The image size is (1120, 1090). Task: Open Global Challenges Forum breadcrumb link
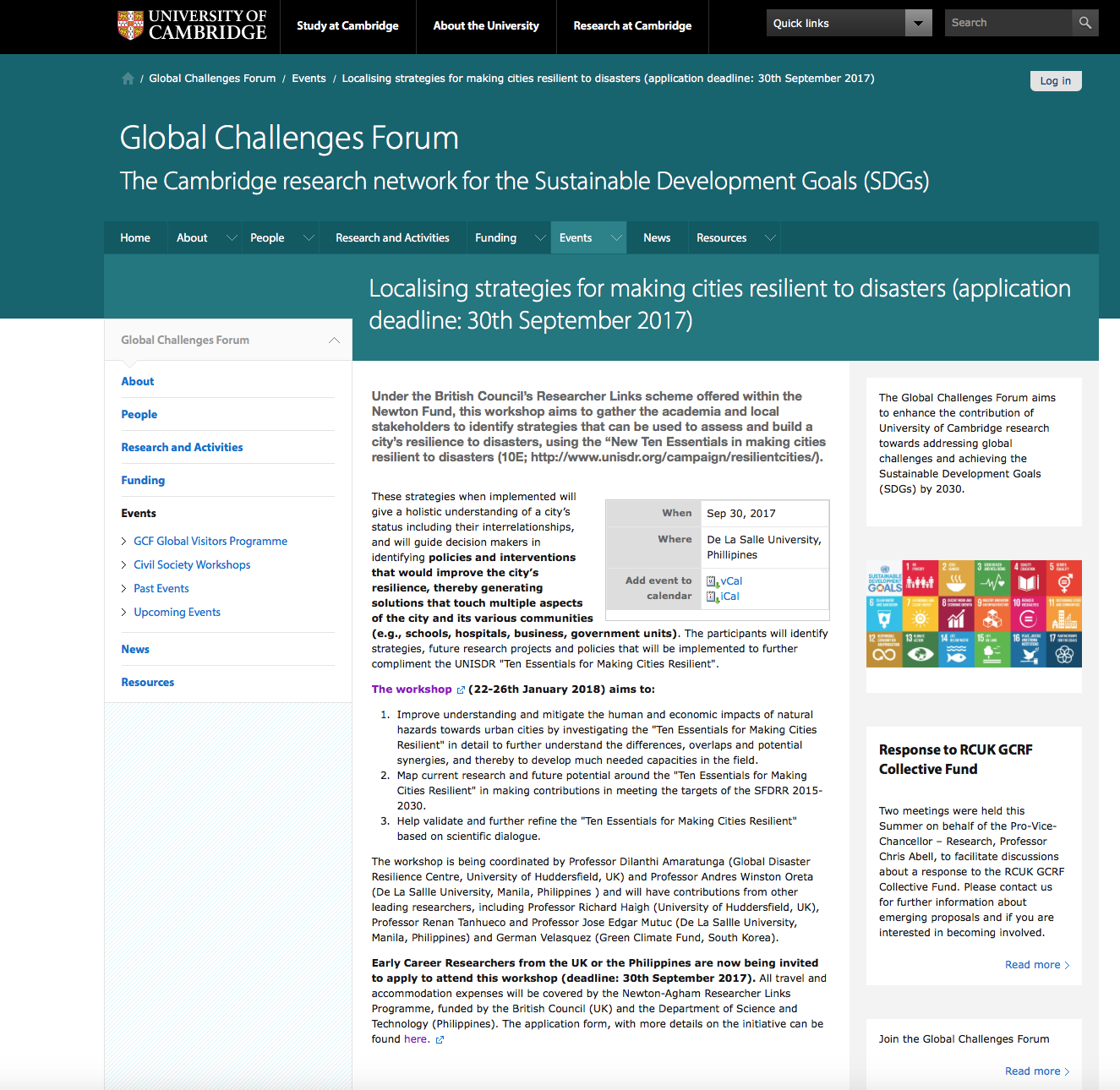point(212,79)
